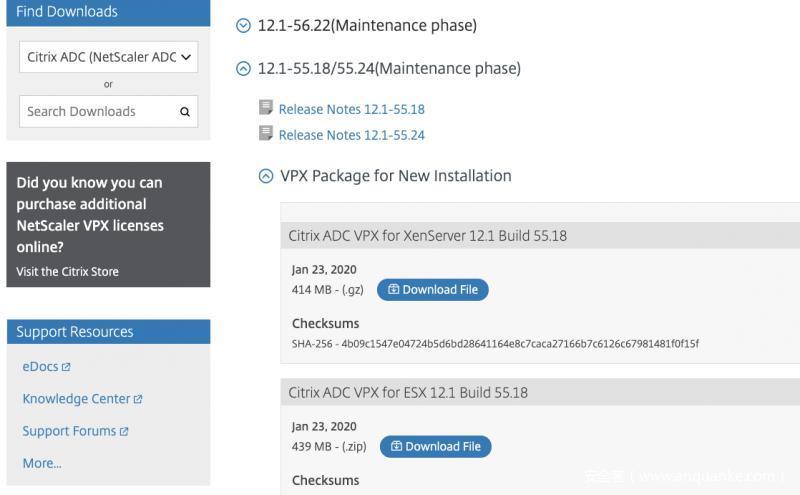Collapse VPX Package for New Installation

(266, 176)
